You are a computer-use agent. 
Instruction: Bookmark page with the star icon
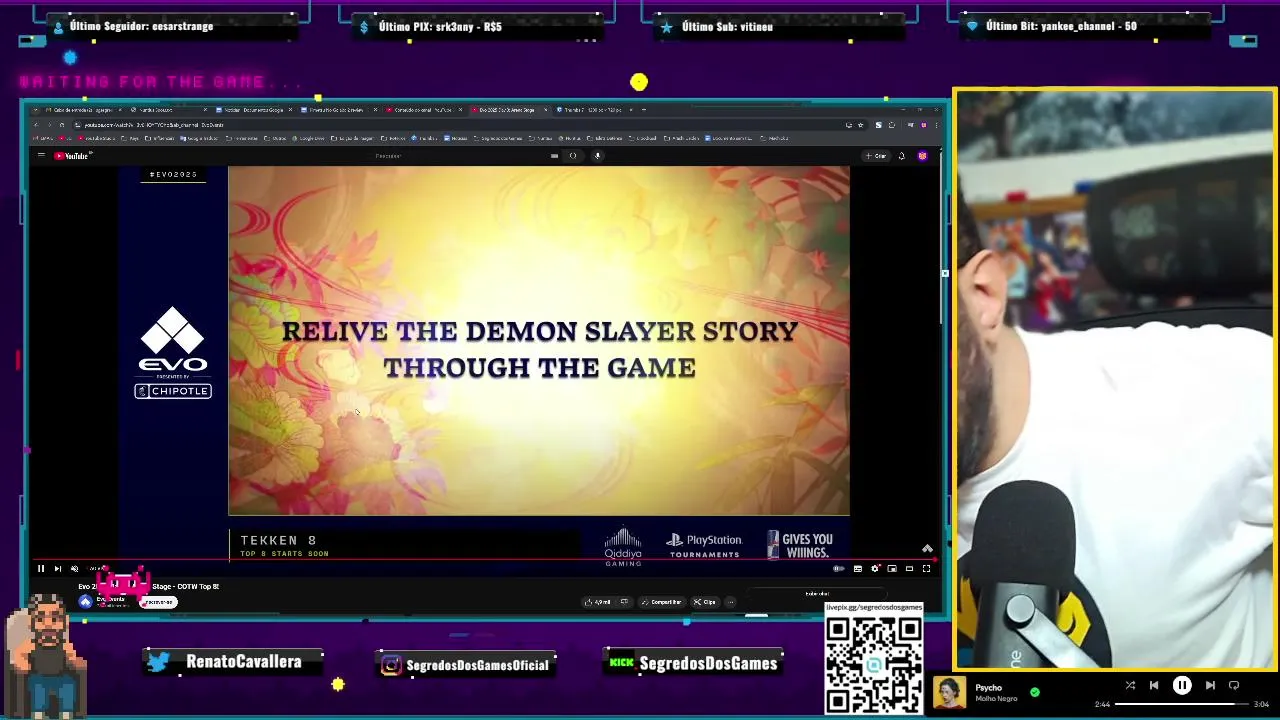(860, 125)
